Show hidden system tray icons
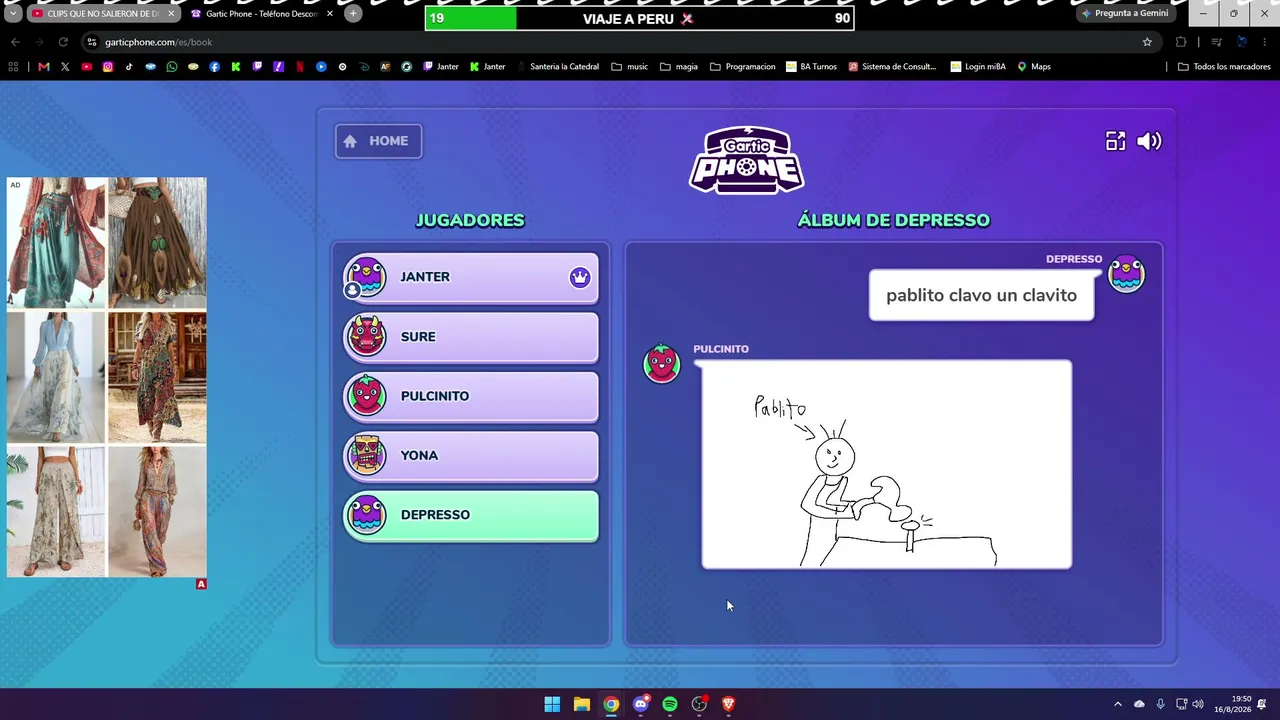Image resolution: width=1280 pixels, height=720 pixels. tap(1118, 704)
